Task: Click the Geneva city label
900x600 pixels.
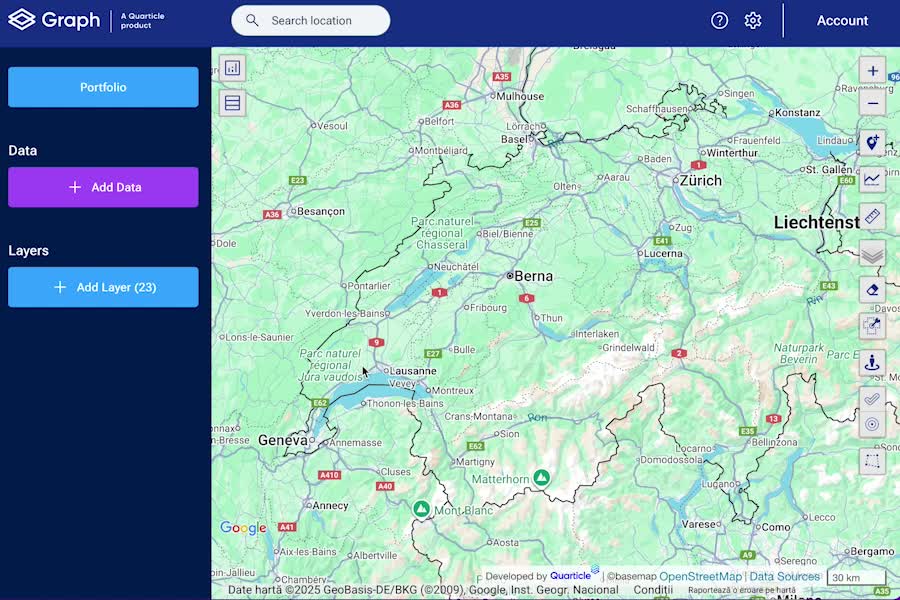Action: tap(282, 440)
